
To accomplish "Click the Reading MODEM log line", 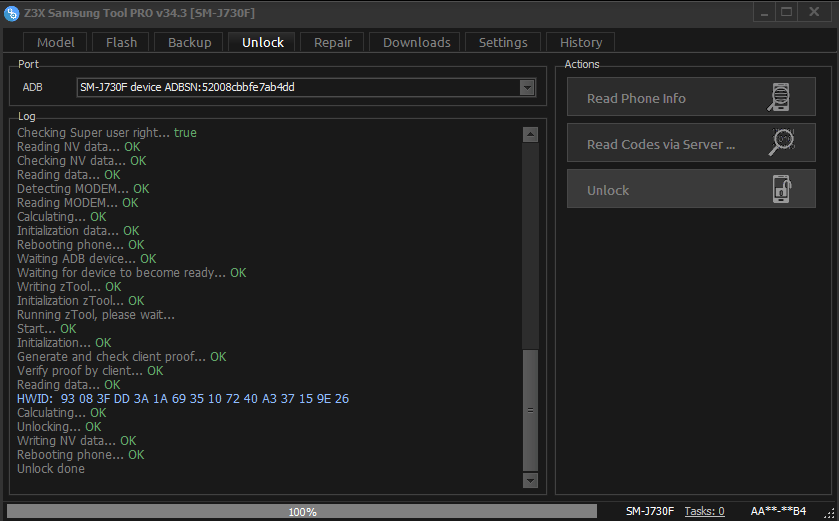I will point(78,203).
